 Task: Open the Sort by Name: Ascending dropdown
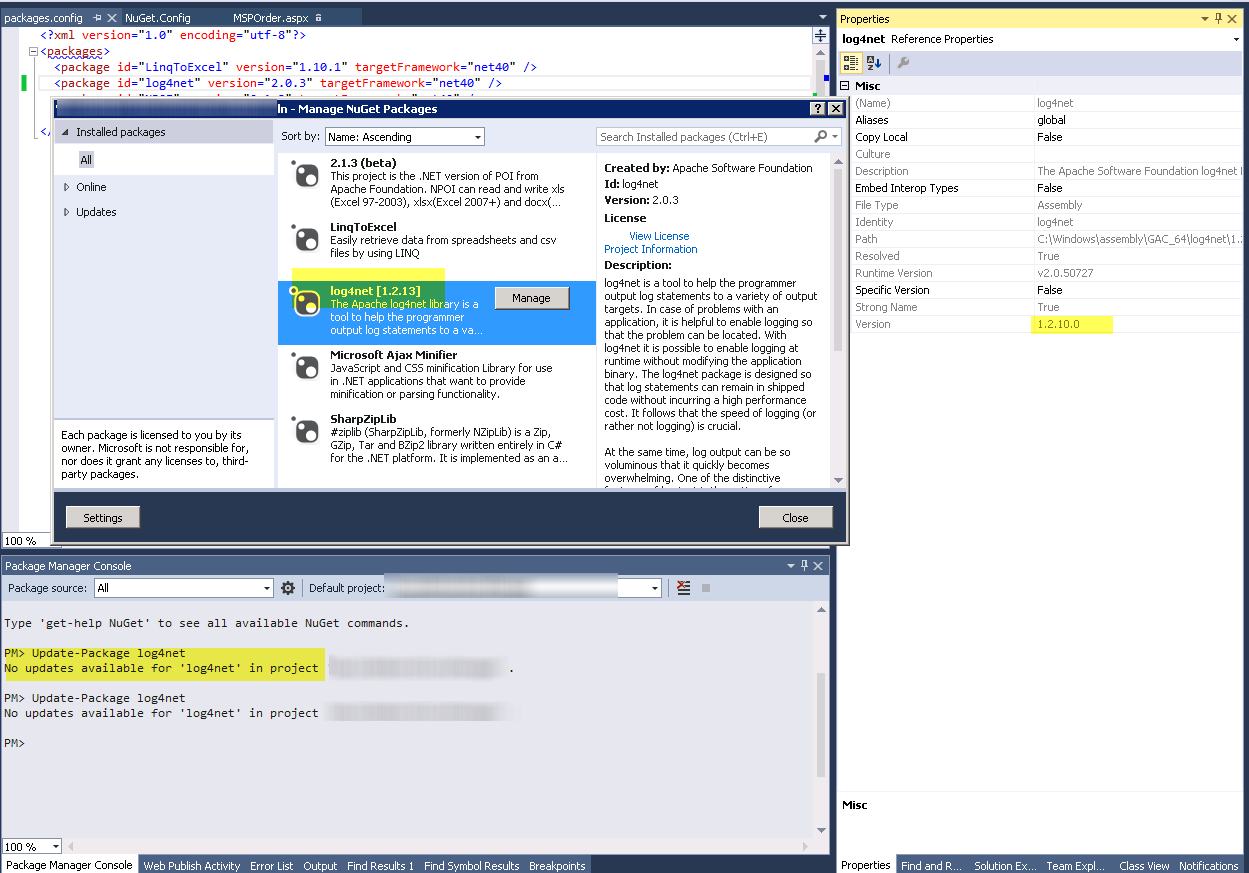478,137
